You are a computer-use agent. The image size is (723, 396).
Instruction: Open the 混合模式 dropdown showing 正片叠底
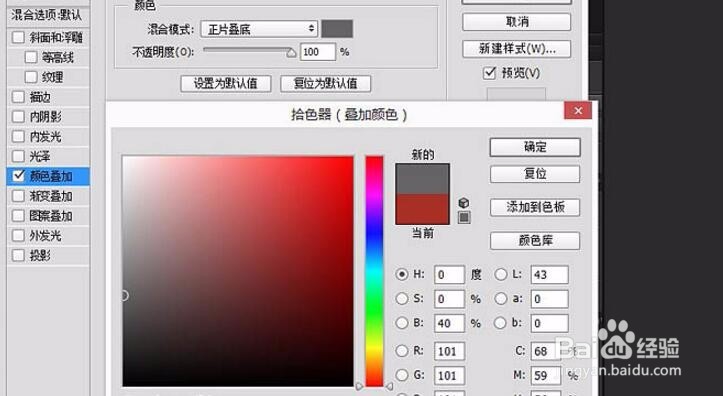259,29
